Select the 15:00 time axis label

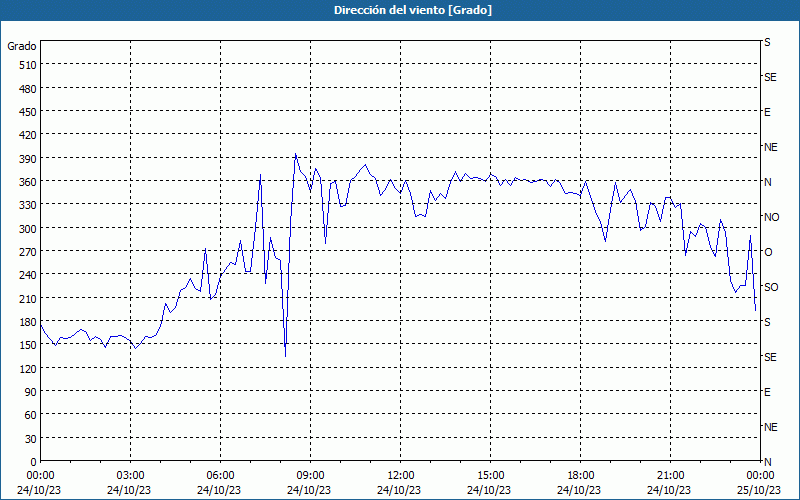coord(490,476)
